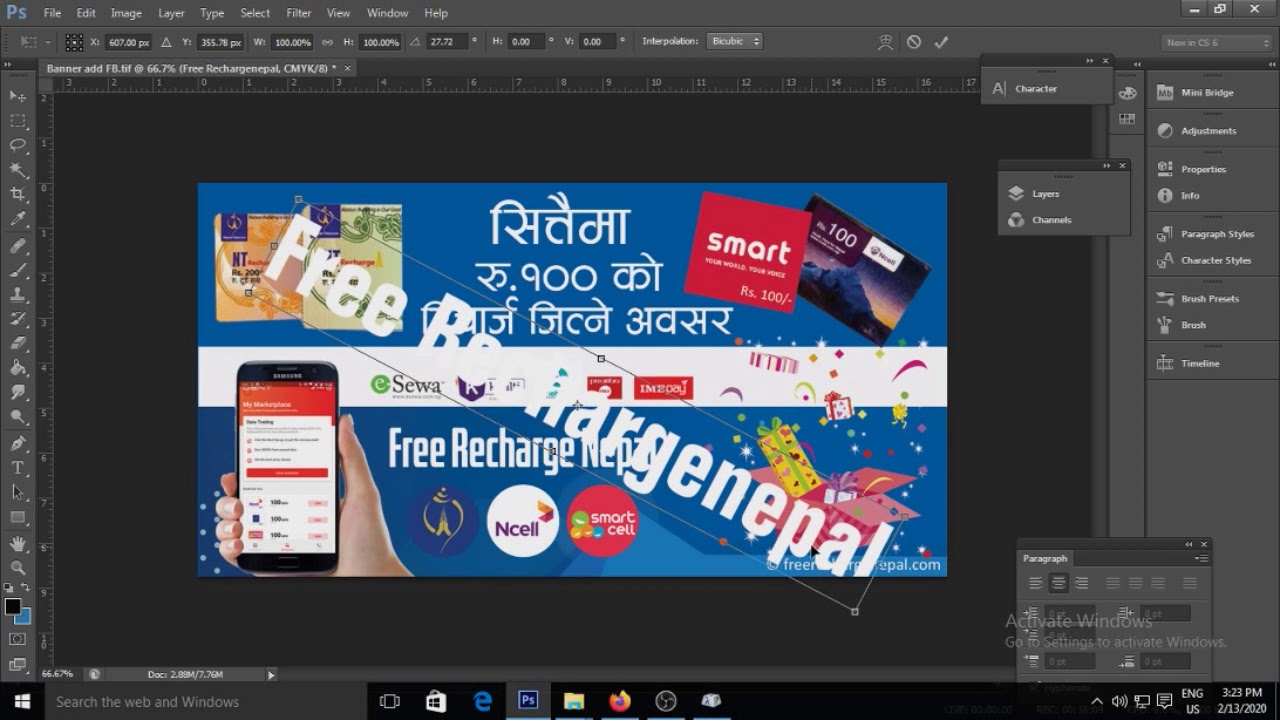Image resolution: width=1280 pixels, height=720 pixels.
Task: Click the foreground color swatch
Action: [x=12, y=607]
